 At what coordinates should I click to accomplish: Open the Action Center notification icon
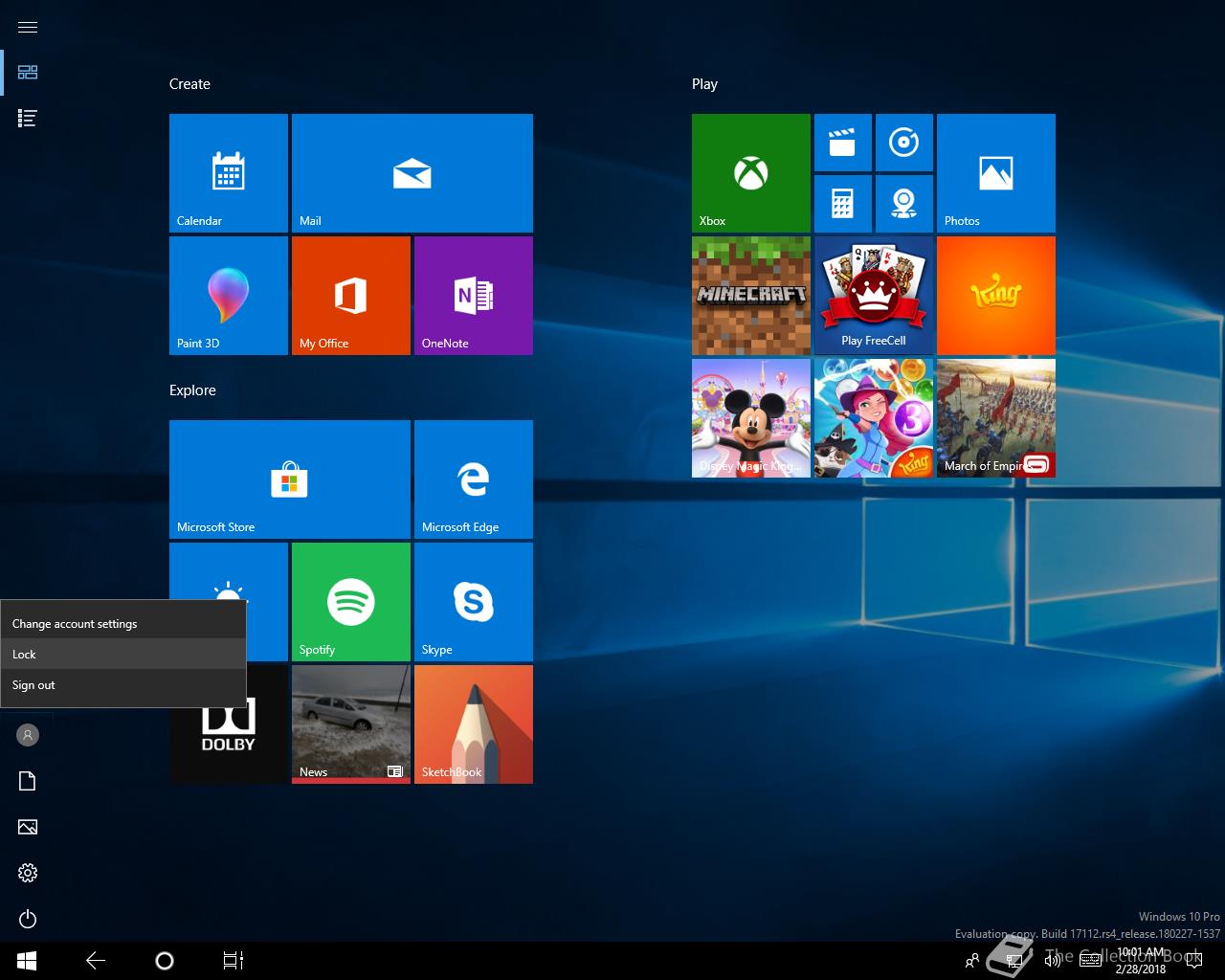point(1194,961)
